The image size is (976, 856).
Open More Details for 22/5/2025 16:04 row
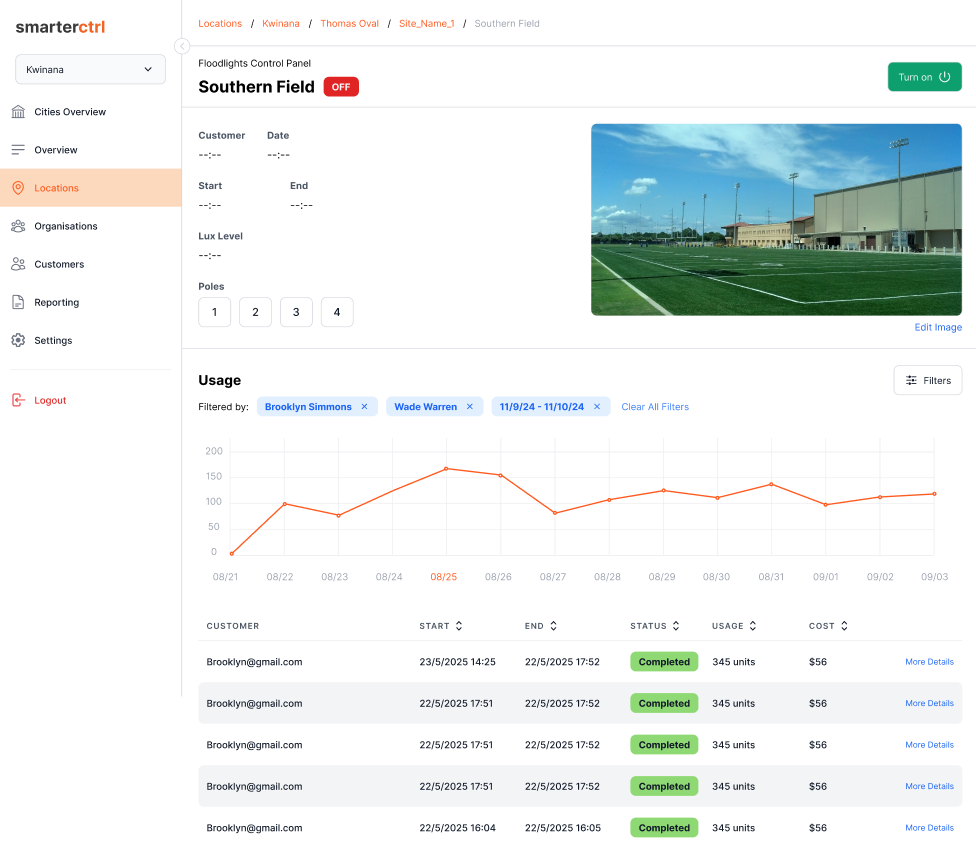pyautogui.click(x=929, y=828)
